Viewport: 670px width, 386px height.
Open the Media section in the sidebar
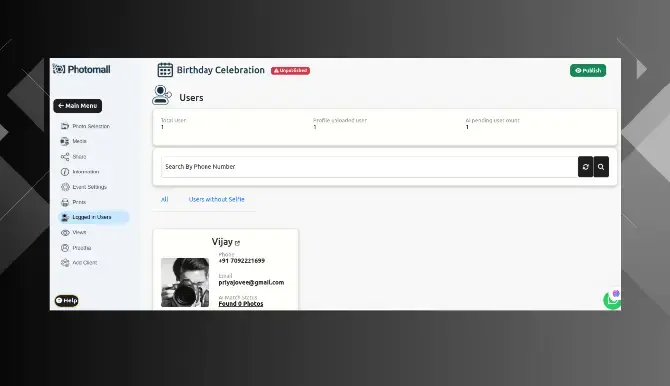[x=74, y=141]
